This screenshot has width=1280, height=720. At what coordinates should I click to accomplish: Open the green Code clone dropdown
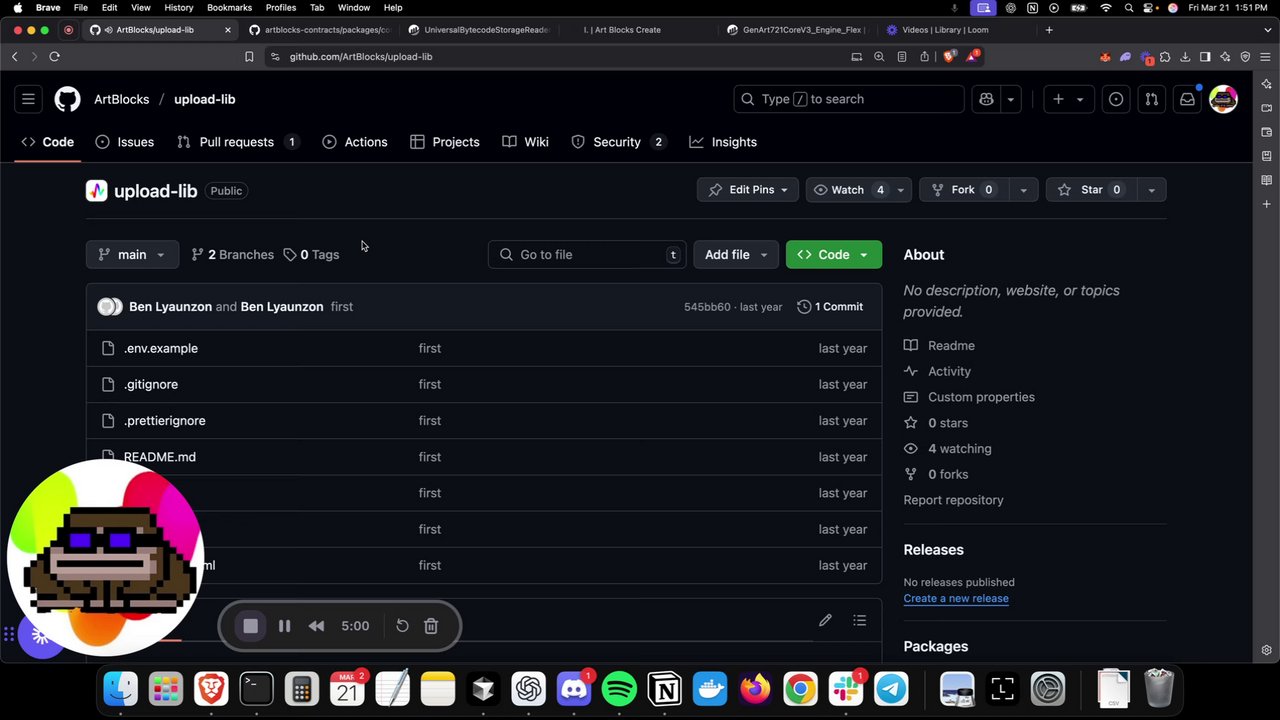[834, 255]
